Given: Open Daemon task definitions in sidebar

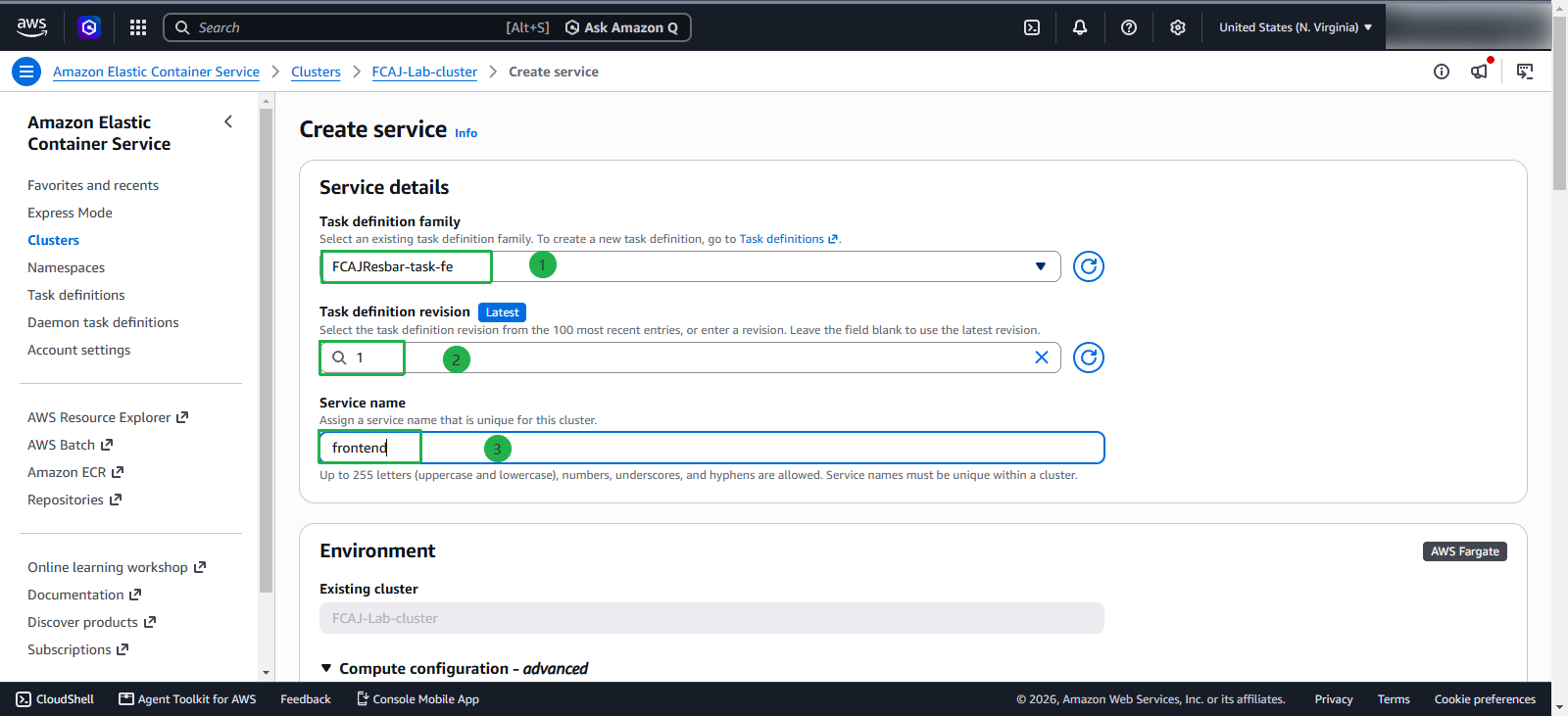Looking at the screenshot, I should (103, 322).
